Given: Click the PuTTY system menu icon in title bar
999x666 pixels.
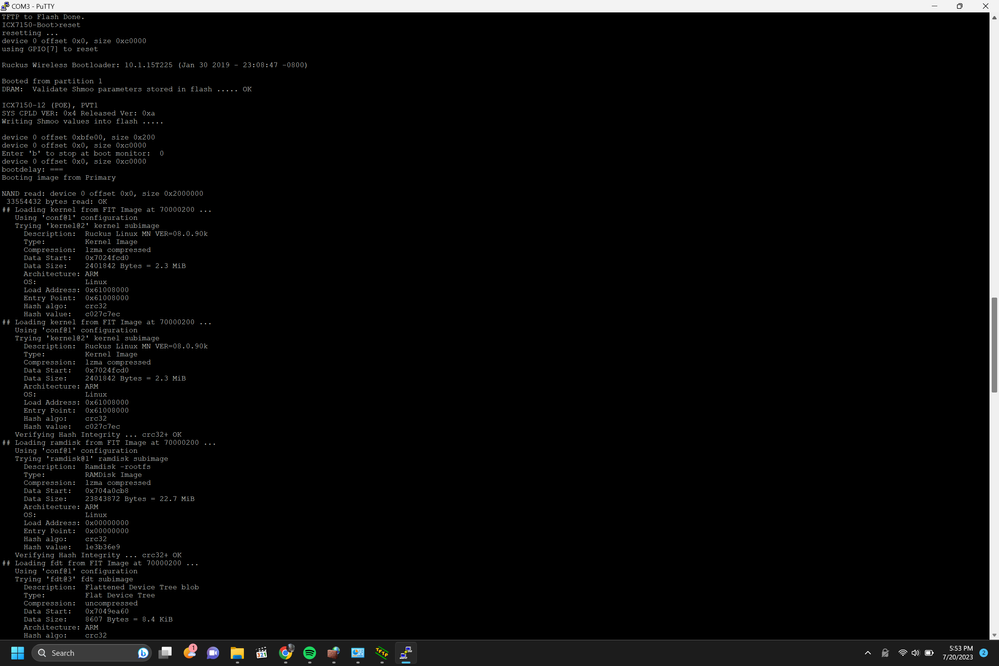Looking at the screenshot, I should [6, 6].
